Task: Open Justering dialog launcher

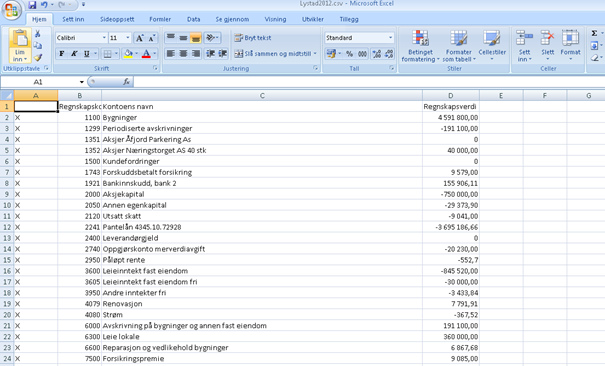Action: click(316, 68)
